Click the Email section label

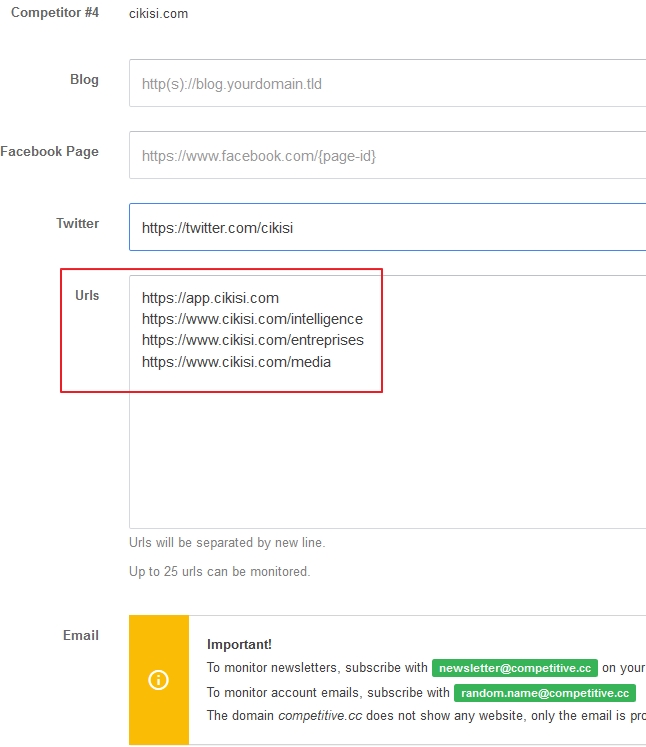[x=81, y=635]
